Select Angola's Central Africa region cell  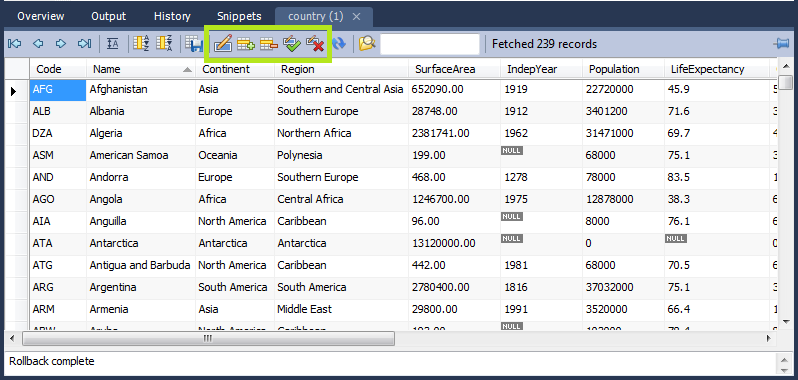pos(341,199)
